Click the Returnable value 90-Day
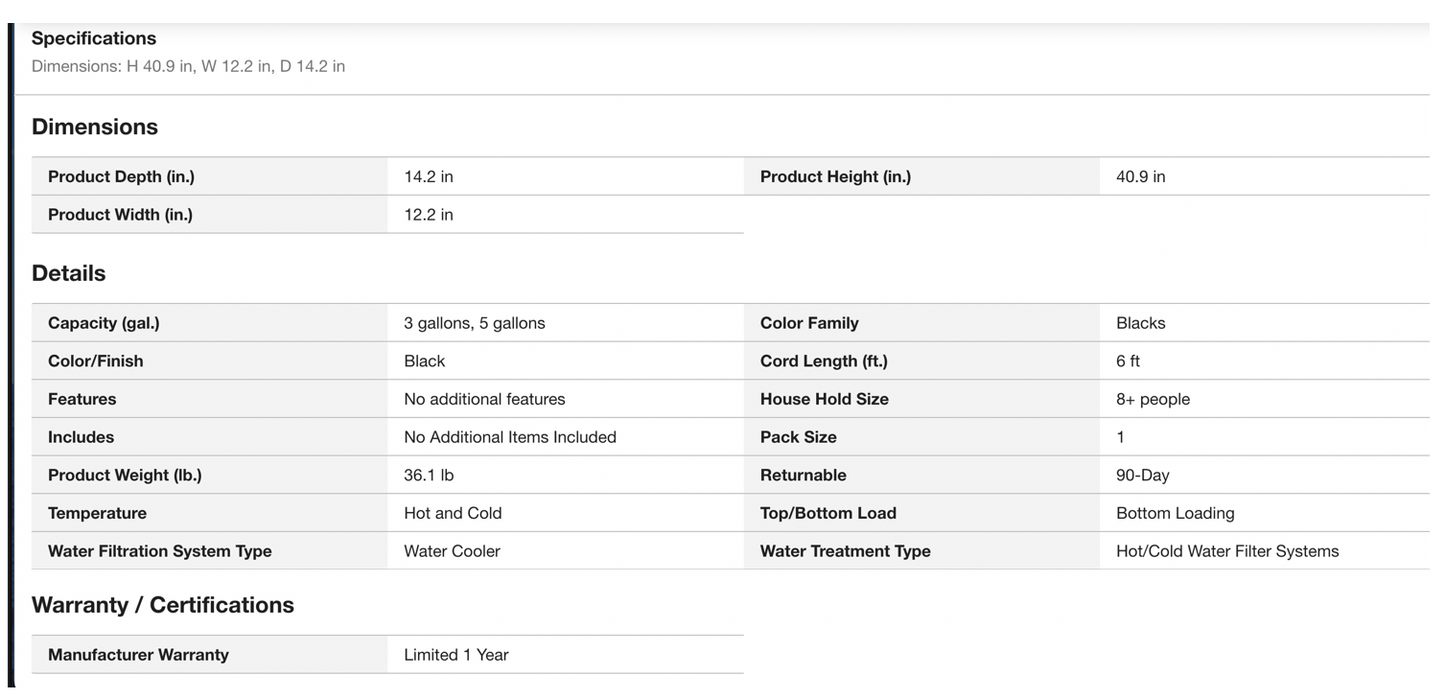 pos(1142,475)
